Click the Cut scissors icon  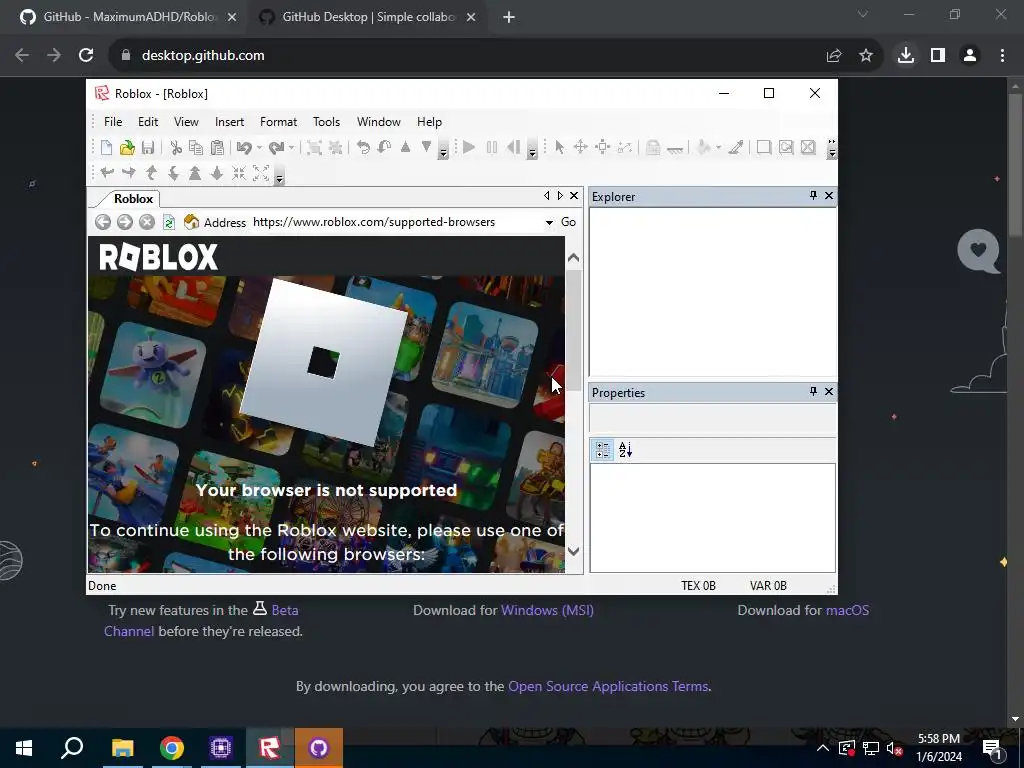176,148
